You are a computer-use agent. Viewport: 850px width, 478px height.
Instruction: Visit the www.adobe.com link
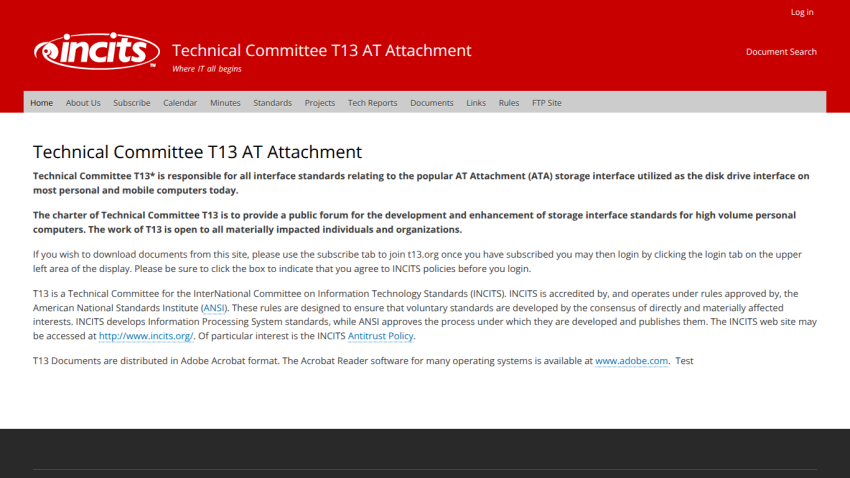pyautogui.click(x=632, y=361)
